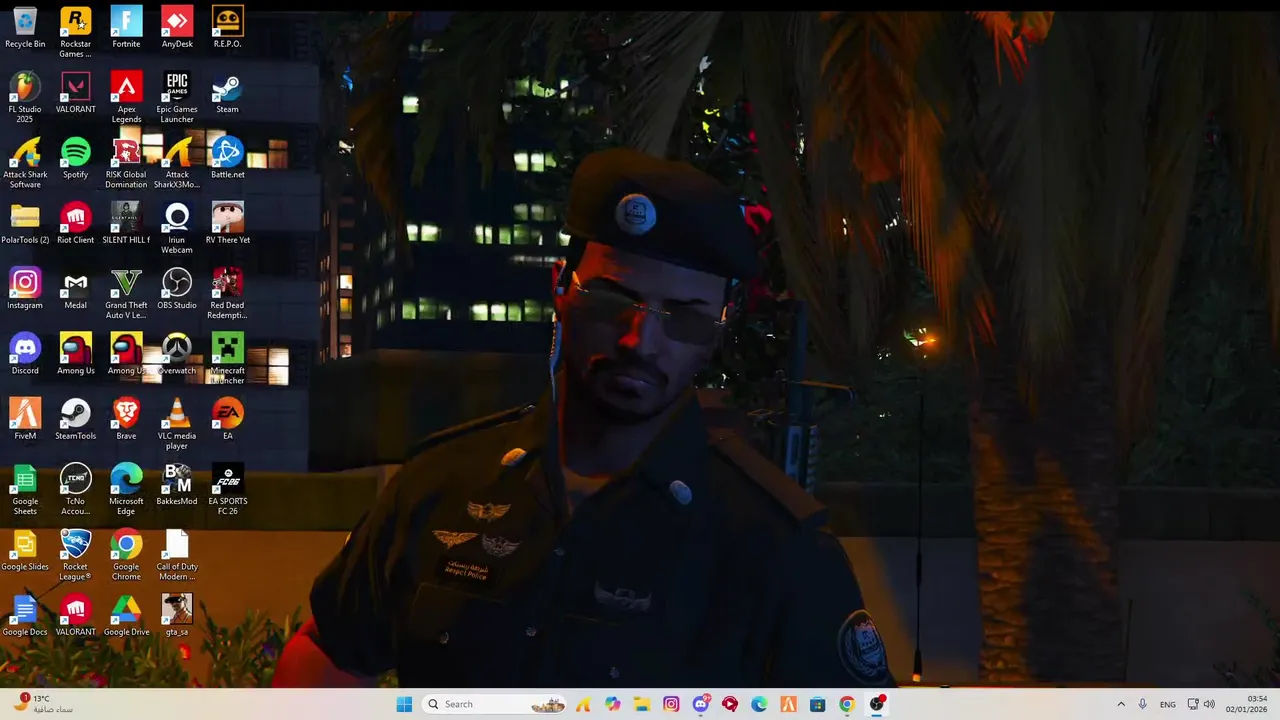The width and height of the screenshot is (1280, 720).
Task: Open Attack SharkX3Mo... desktop shortcut
Action: [x=177, y=163]
